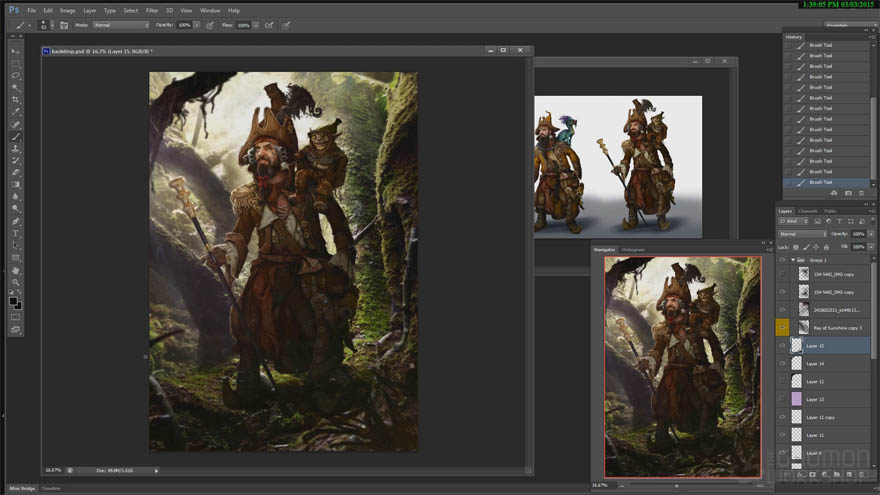
Task: Open the layer Opacity dropdown arrow
Action: pos(870,234)
